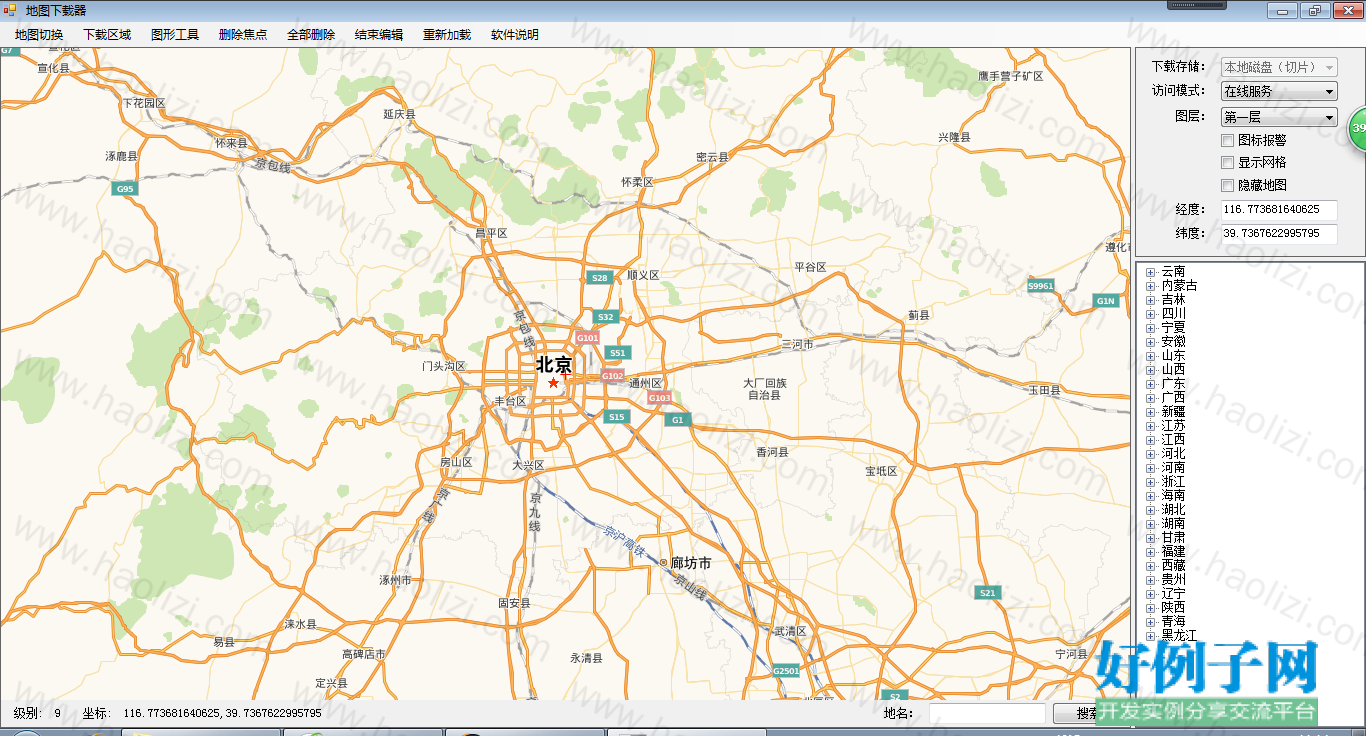Expand the 安徽 tree node
Image resolution: width=1366 pixels, height=736 pixels.
coord(1151,342)
